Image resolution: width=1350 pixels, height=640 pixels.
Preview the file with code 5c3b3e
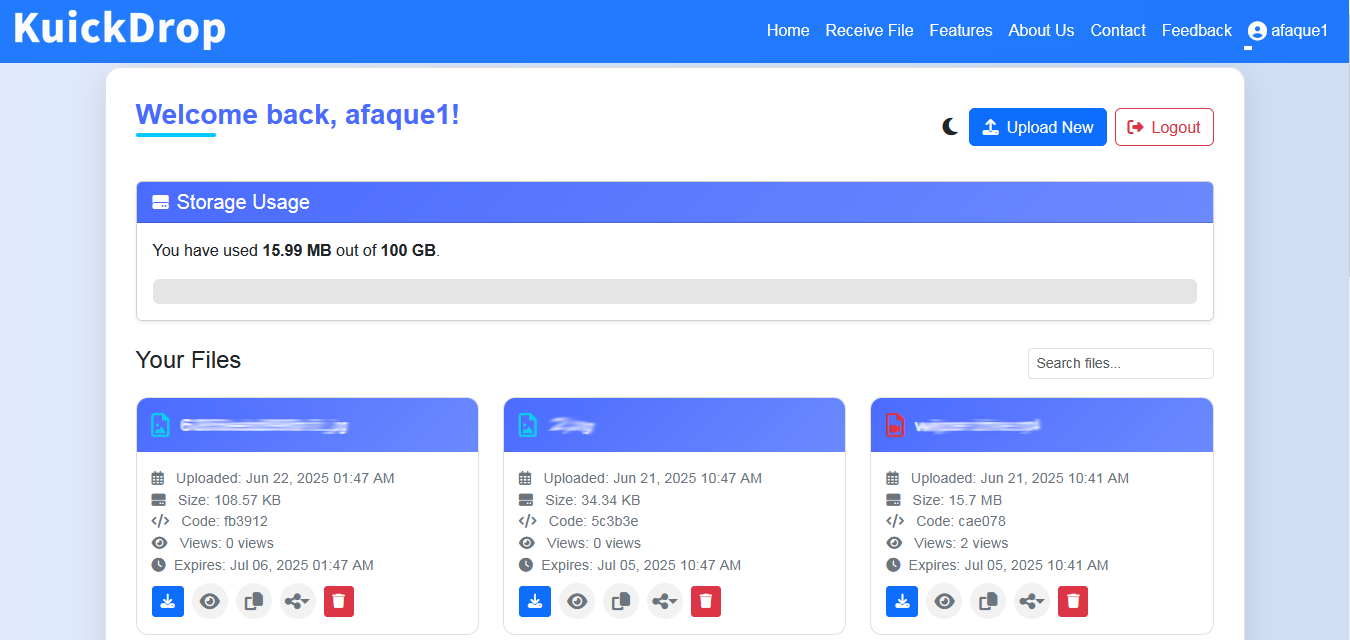577,601
